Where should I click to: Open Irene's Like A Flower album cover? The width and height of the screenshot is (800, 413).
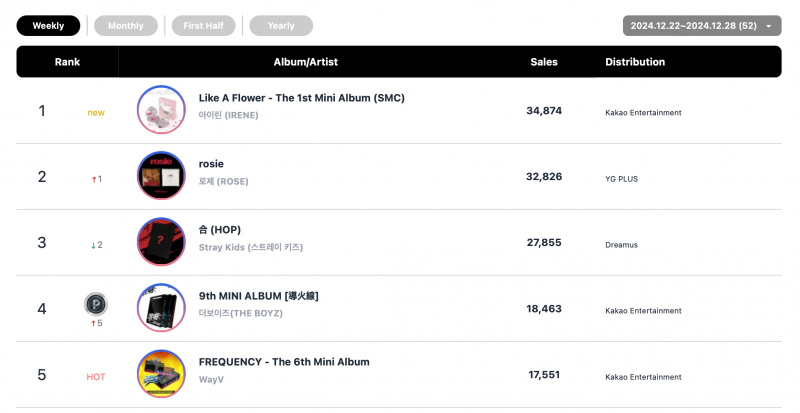(161, 110)
